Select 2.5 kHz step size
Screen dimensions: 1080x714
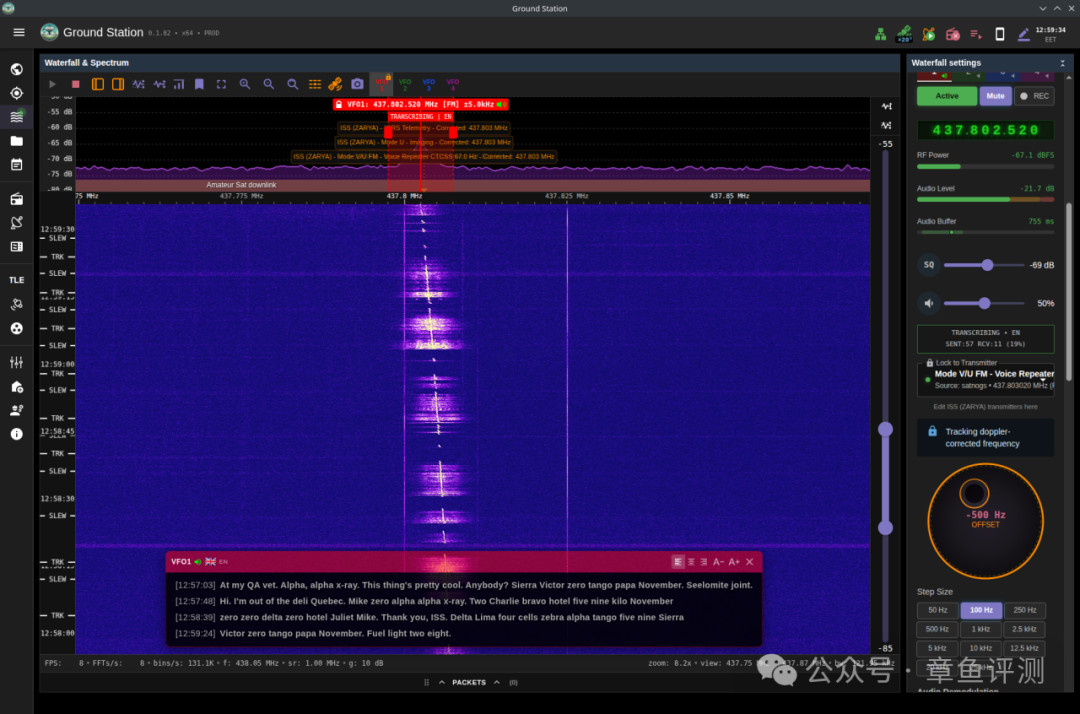(1025, 629)
